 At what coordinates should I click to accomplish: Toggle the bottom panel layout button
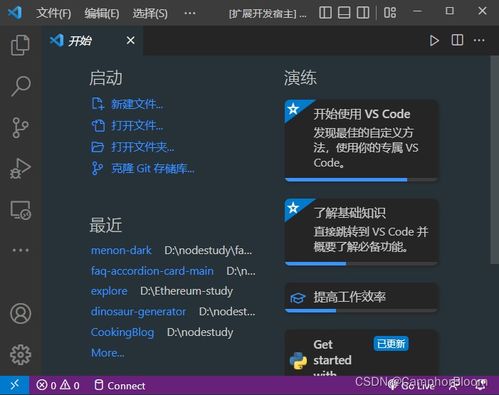[344, 13]
